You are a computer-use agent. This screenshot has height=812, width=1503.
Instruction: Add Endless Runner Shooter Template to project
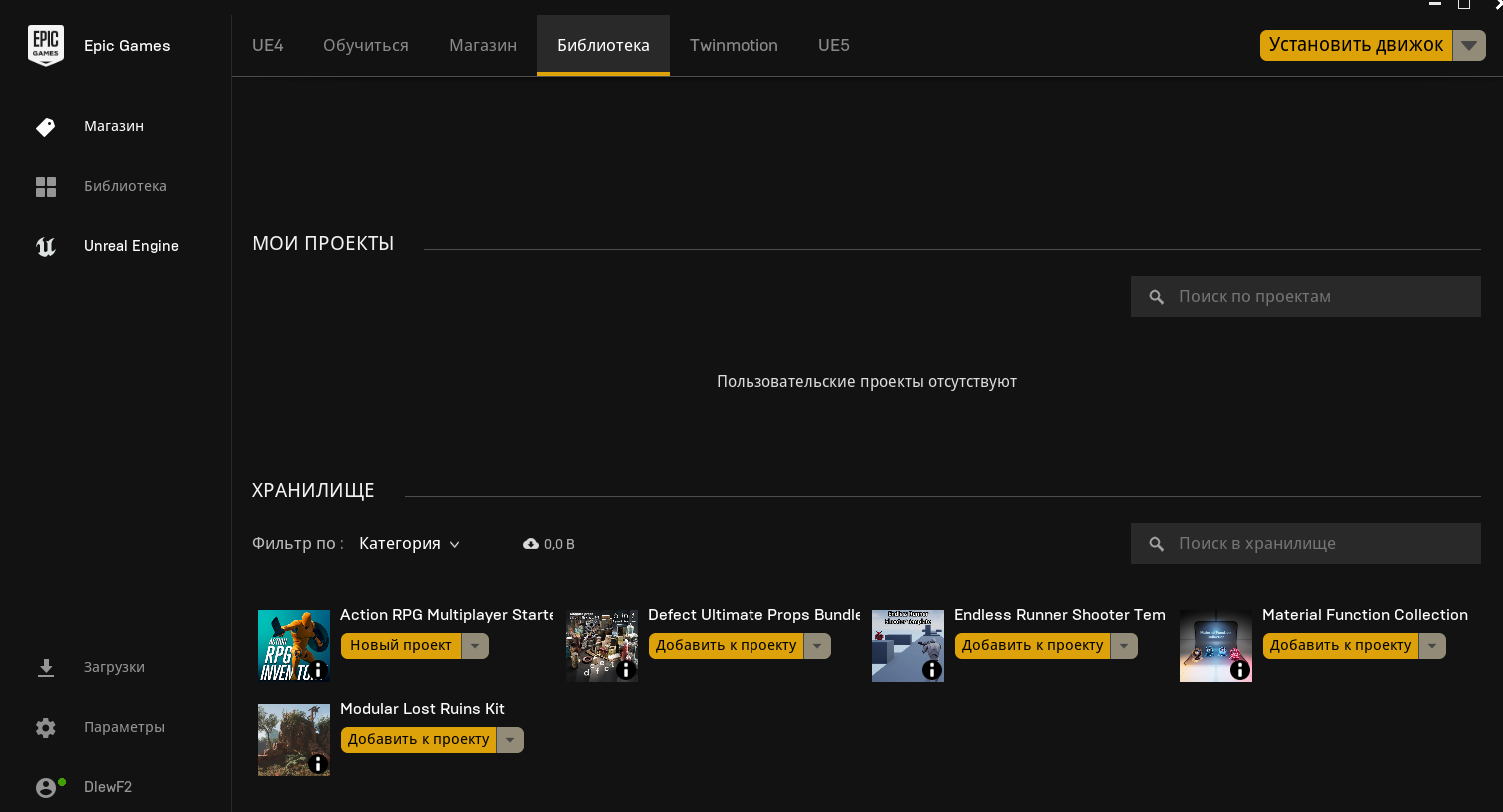(x=1033, y=646)
